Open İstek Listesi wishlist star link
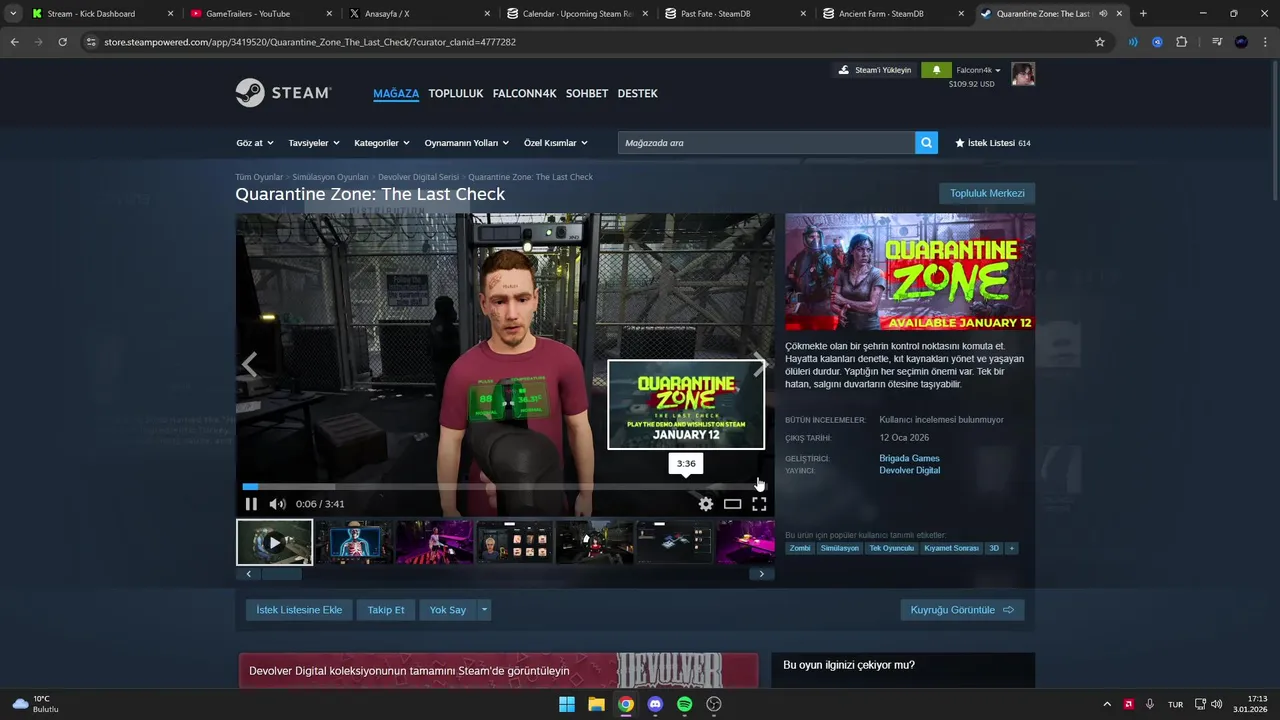 tap(992, 143)
